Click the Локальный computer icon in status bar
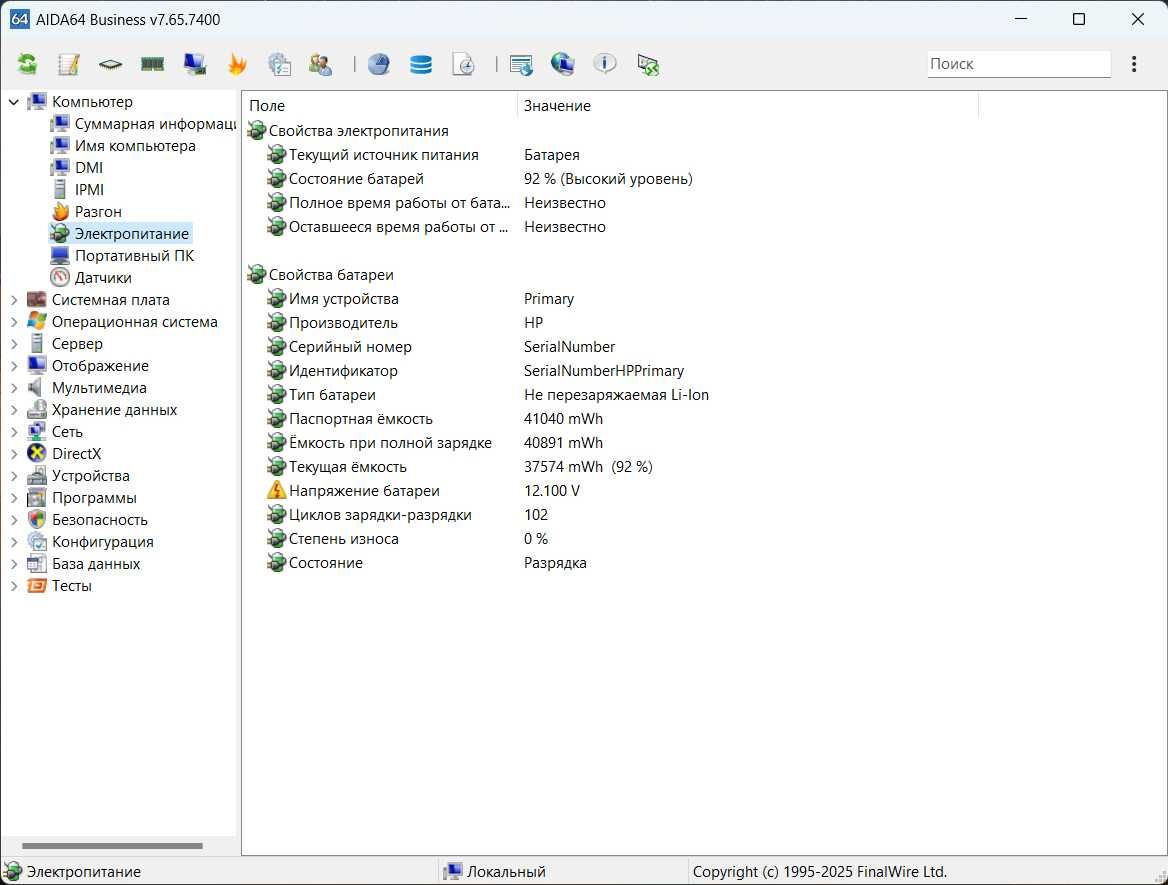The width and height of the screenshot is (1168, 885). point(452,871)
